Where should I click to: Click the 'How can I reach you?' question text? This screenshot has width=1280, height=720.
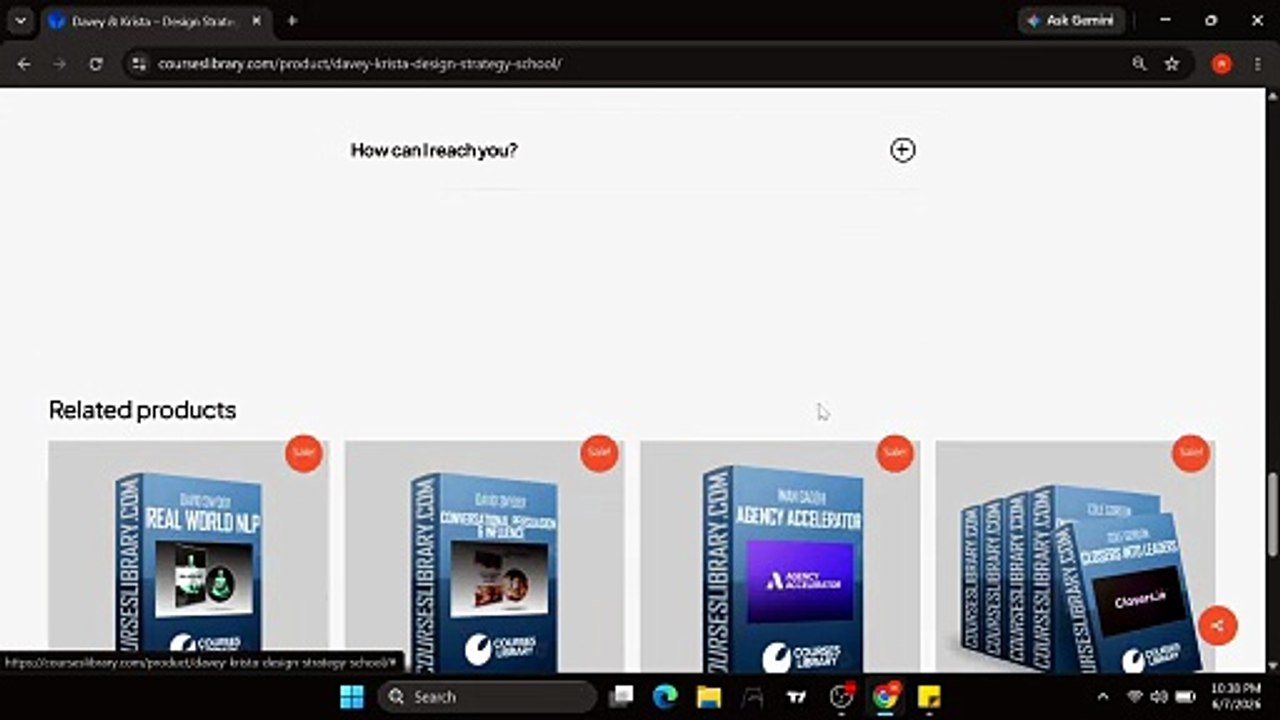pos(434,150)
